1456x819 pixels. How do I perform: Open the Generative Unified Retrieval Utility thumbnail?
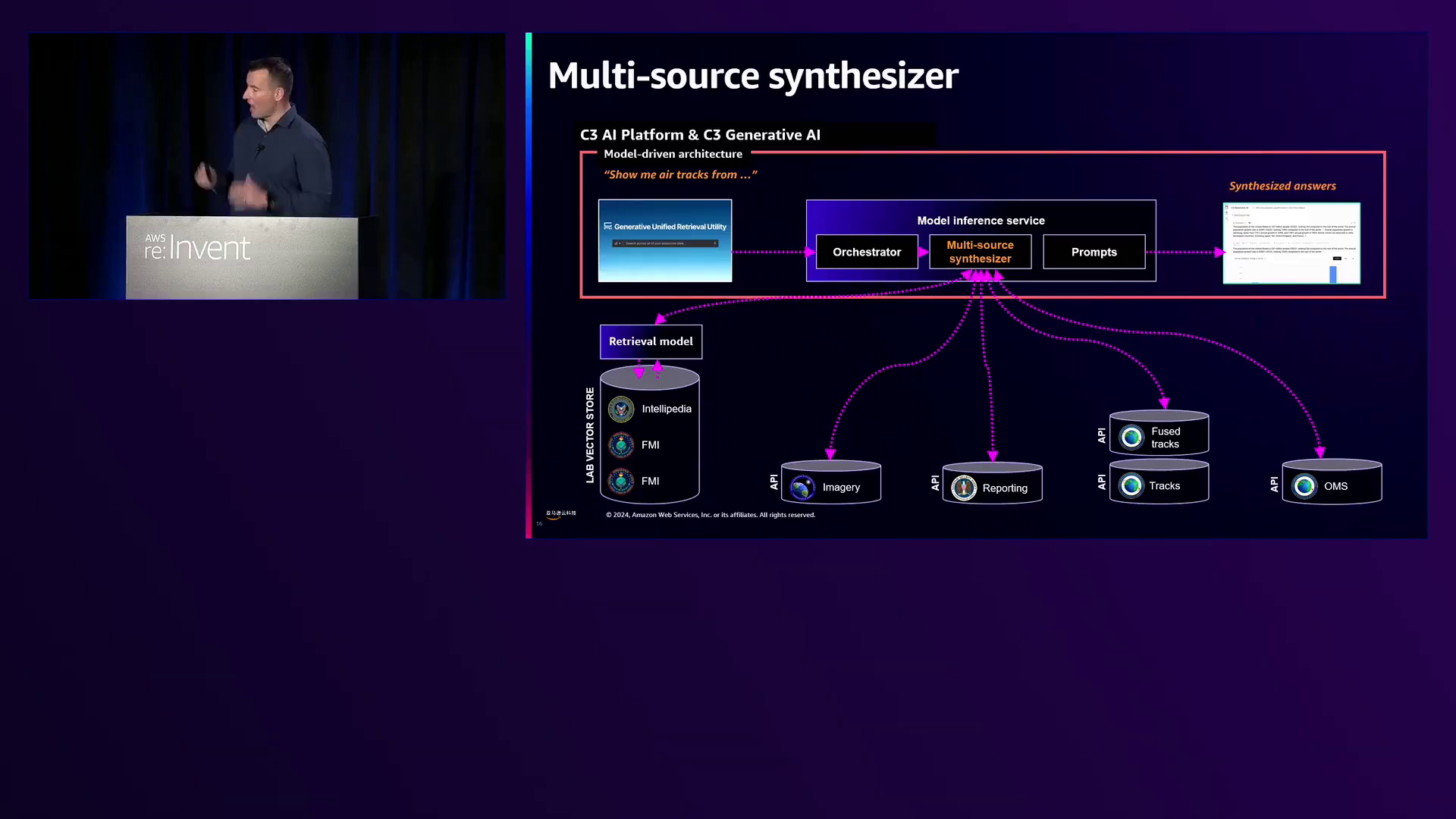point(665,240)
